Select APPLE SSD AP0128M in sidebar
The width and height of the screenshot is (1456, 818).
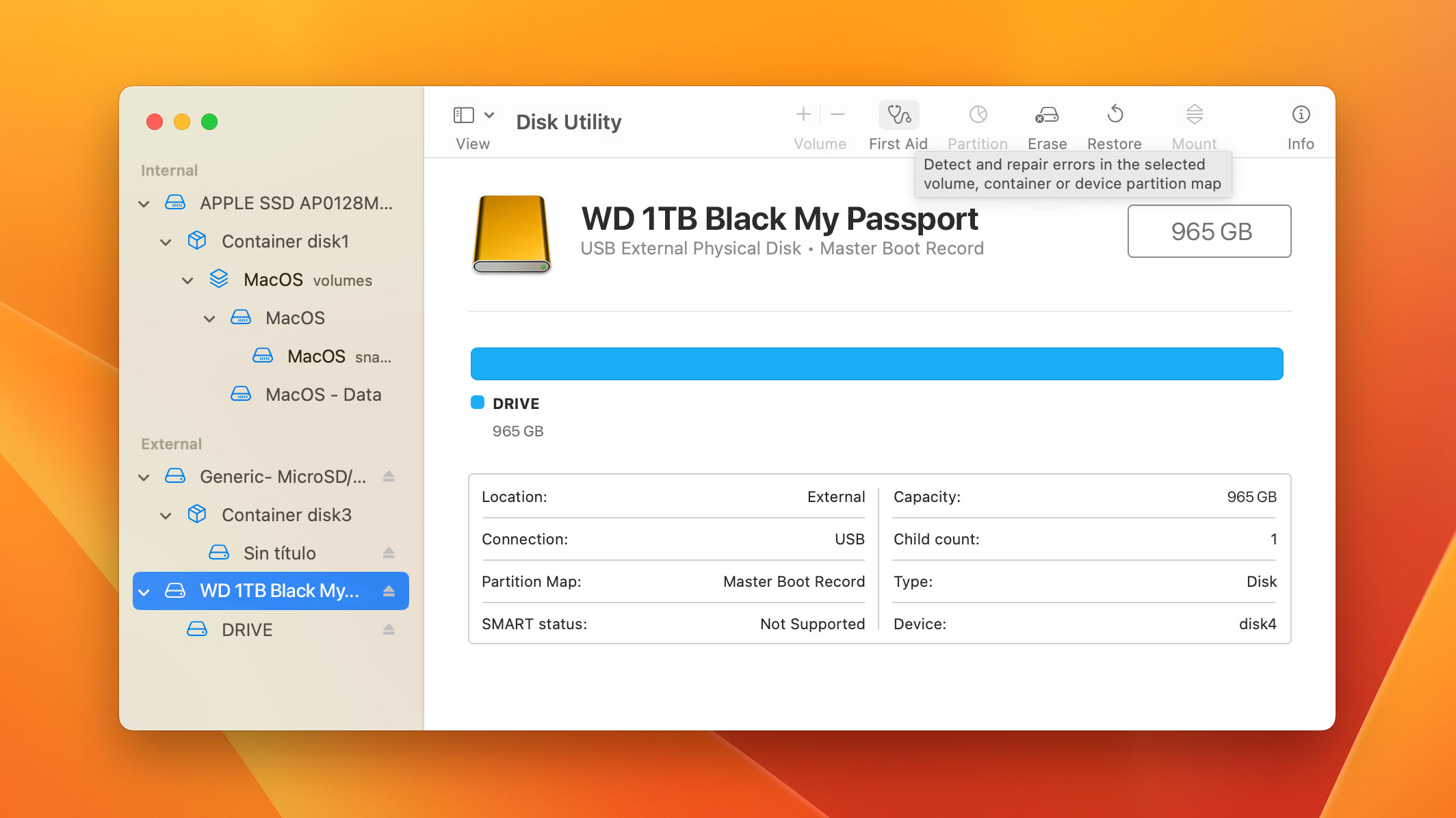(271, 203)
